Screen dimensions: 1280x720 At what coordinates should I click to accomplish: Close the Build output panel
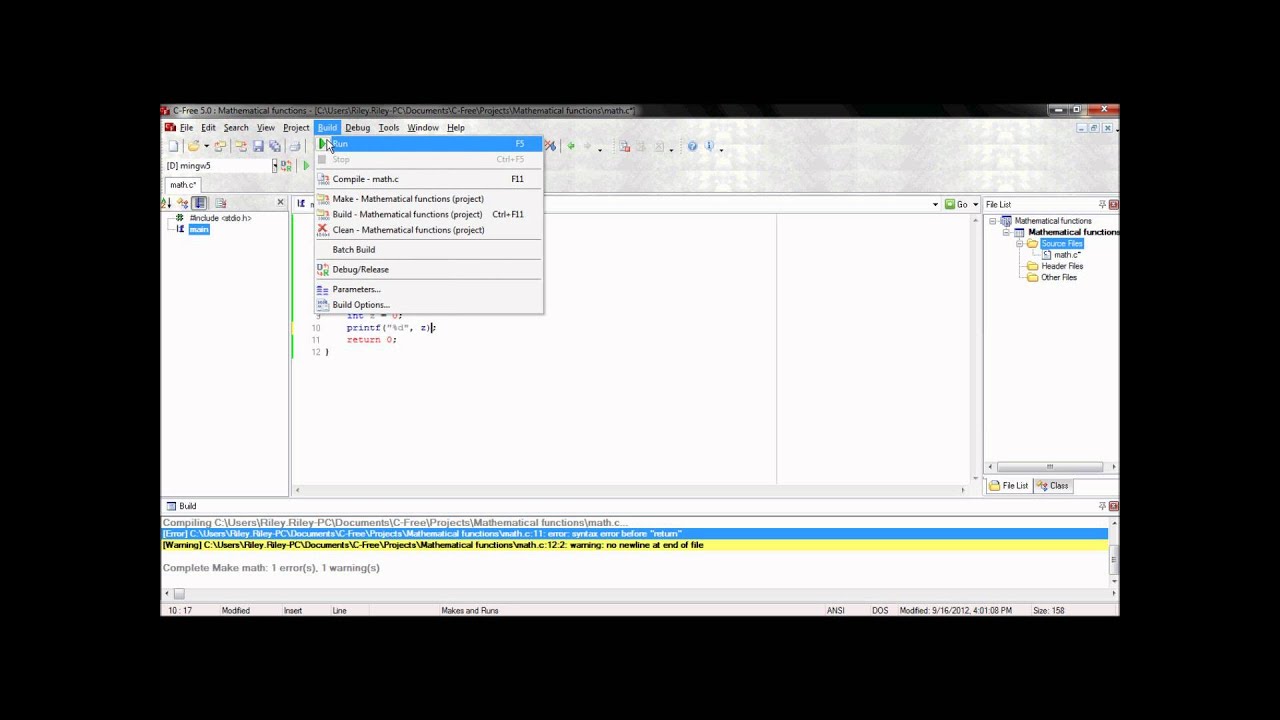point(1114,507)
